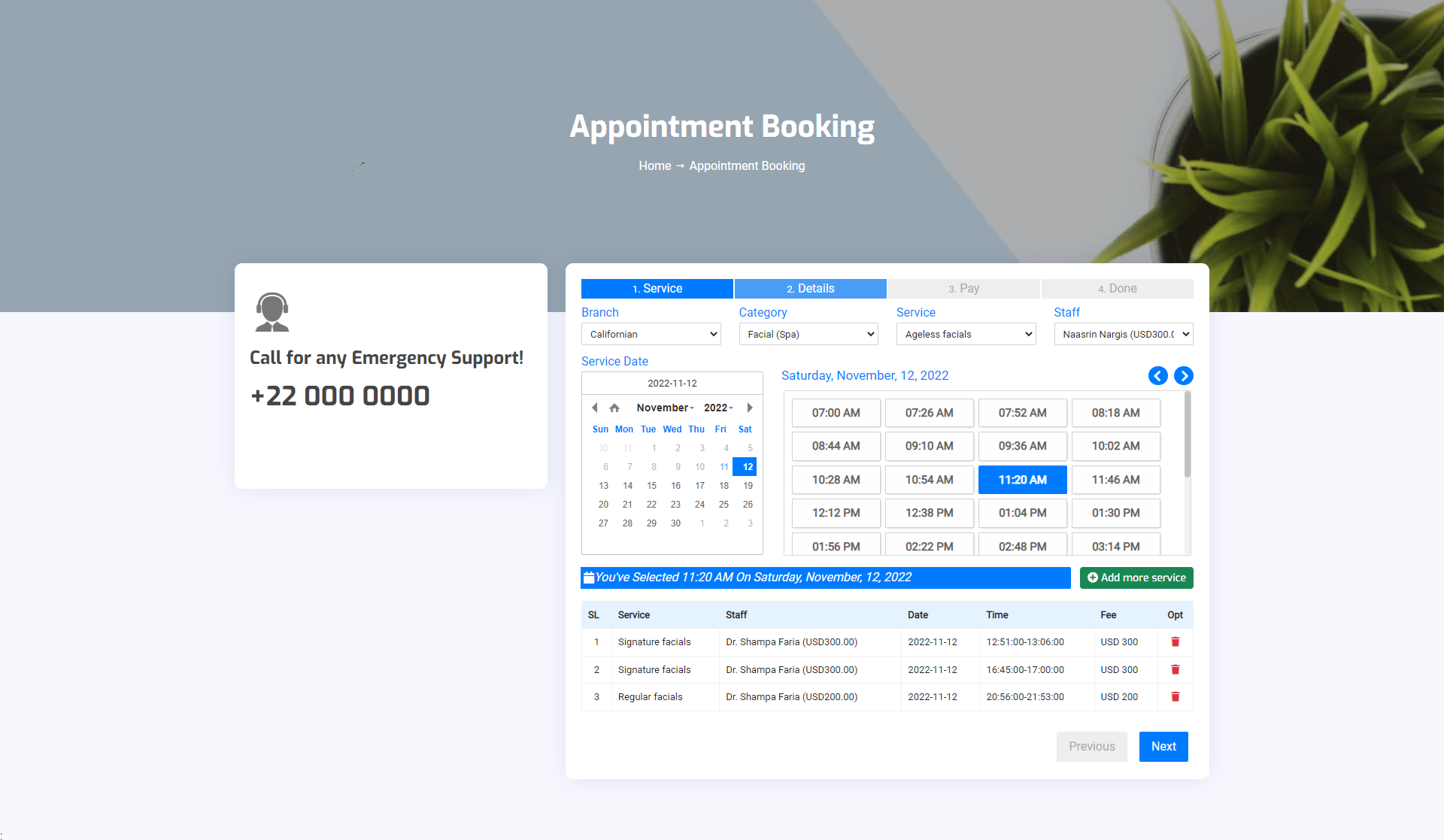Screen dimensions: 1444x840
Task: Click the next day arrow icon
Action: point(1184,376)
